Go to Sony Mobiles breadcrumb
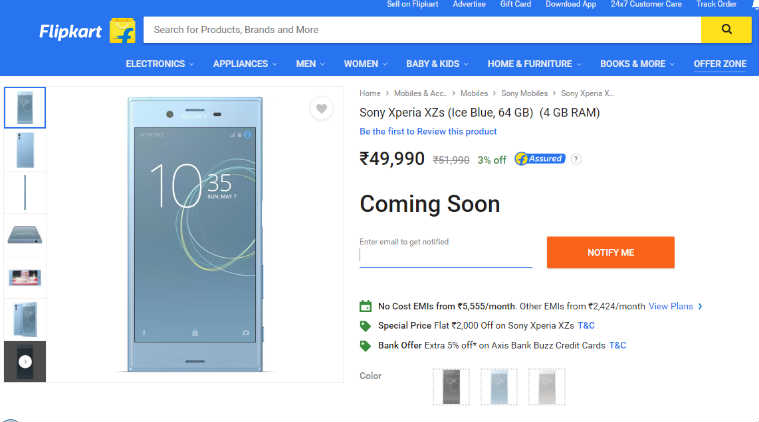The image size is (759, 422). pos(524,93)
